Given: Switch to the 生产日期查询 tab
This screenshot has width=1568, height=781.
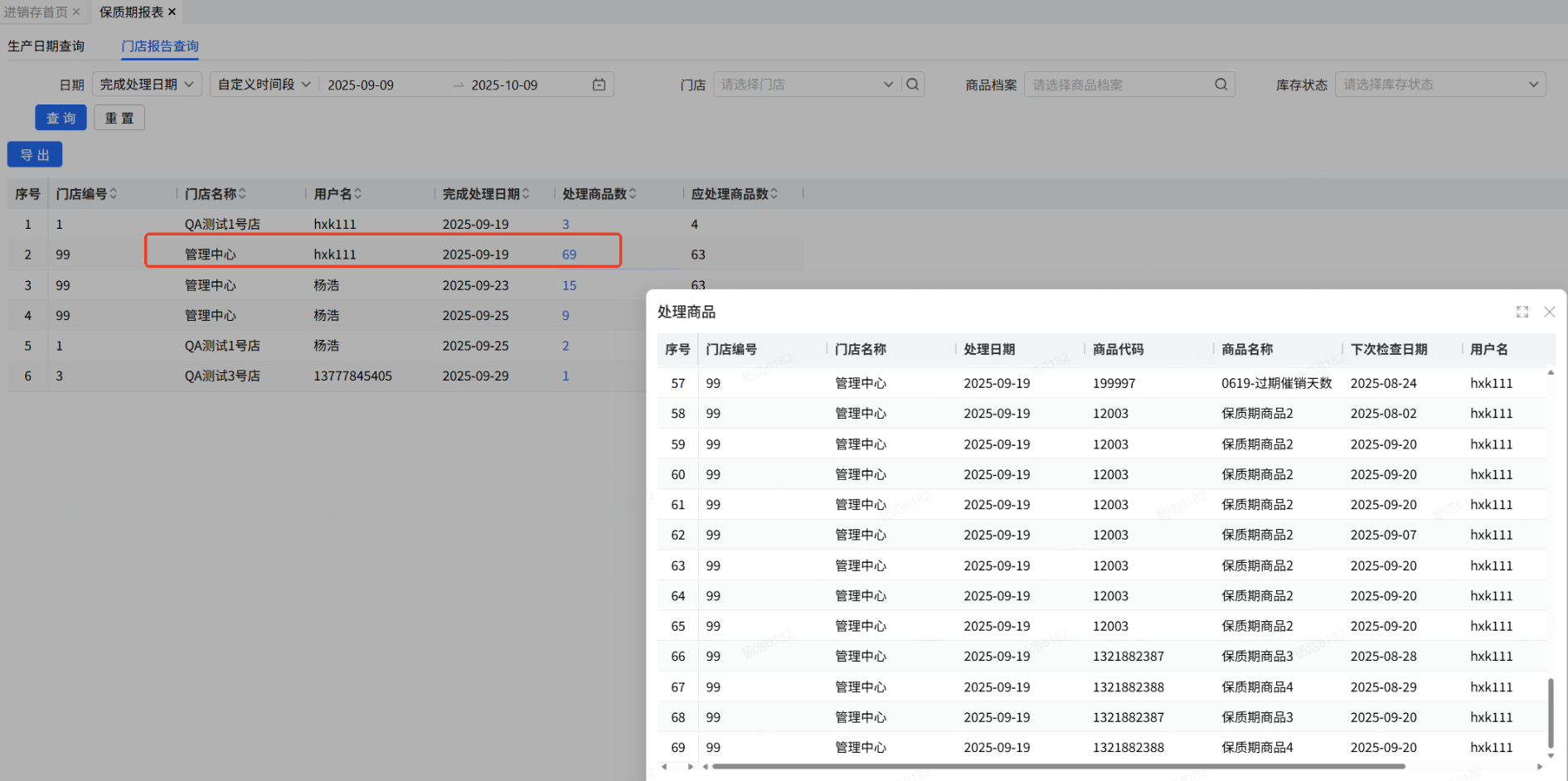Looking at the screenshot, I should [46, 46].
